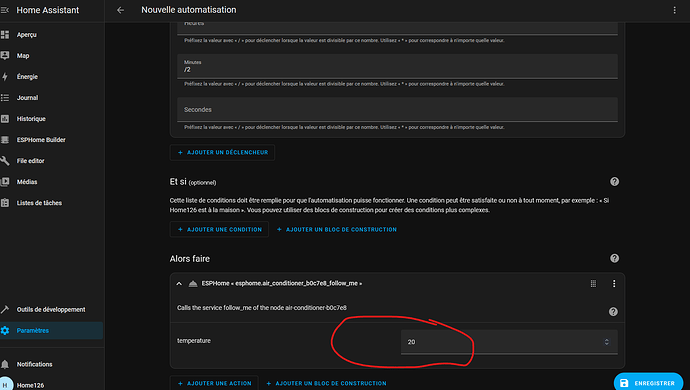Click the Notifications bell icon
690x390 pixels.
point(5,364)
